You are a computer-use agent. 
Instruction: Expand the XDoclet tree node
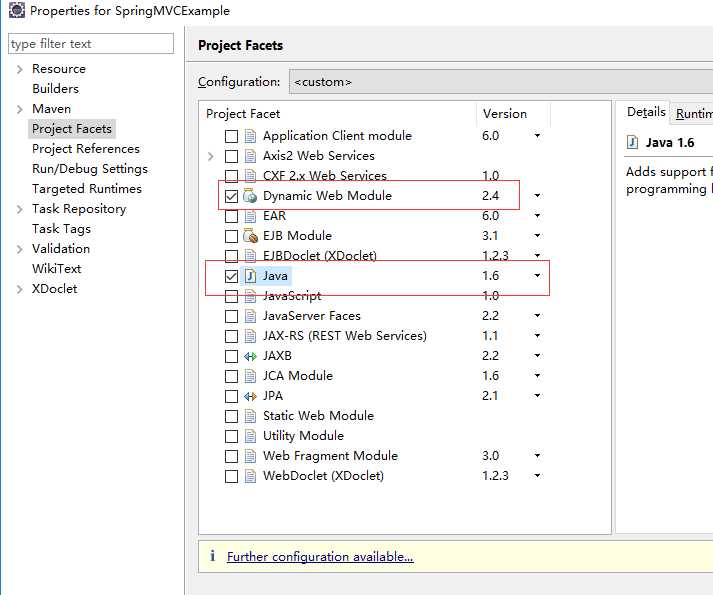(20, 289)
